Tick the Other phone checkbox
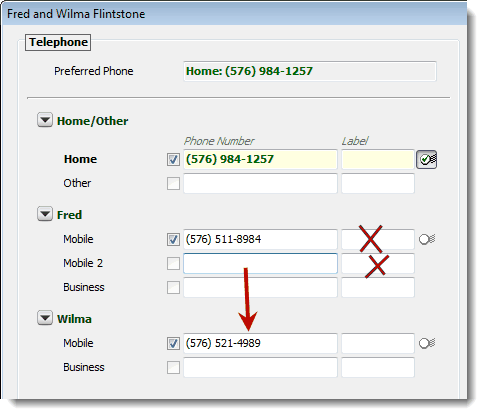484x416 pixels. (x=173, y=183)
